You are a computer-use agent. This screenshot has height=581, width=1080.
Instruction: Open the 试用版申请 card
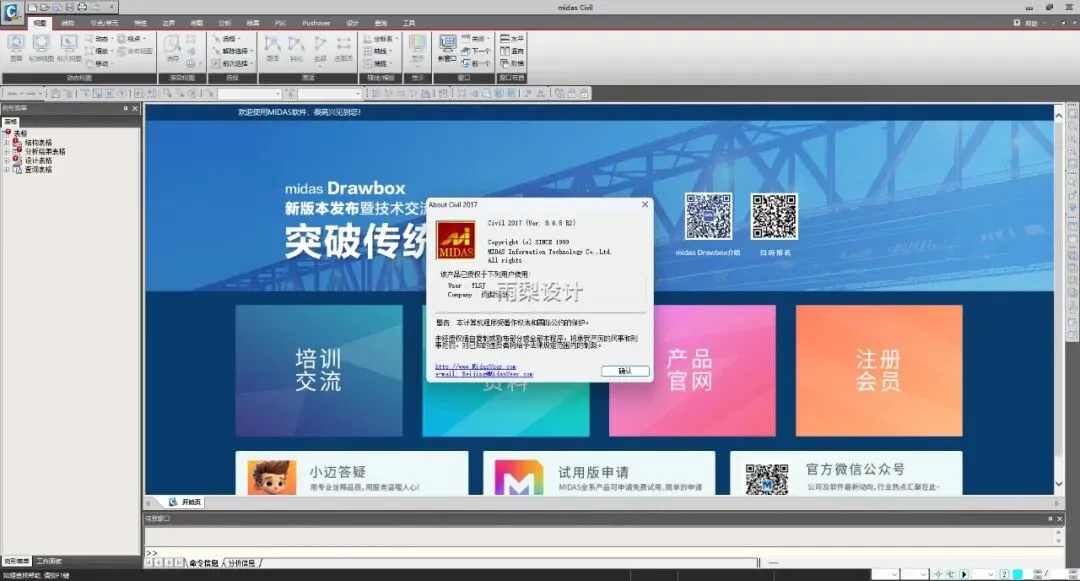click(x=599, y=474)
